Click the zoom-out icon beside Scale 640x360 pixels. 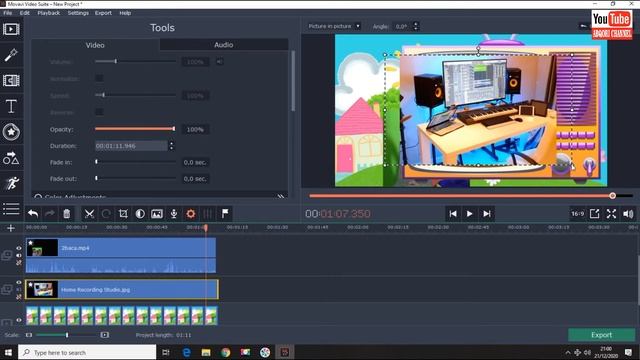click(29, 335)
